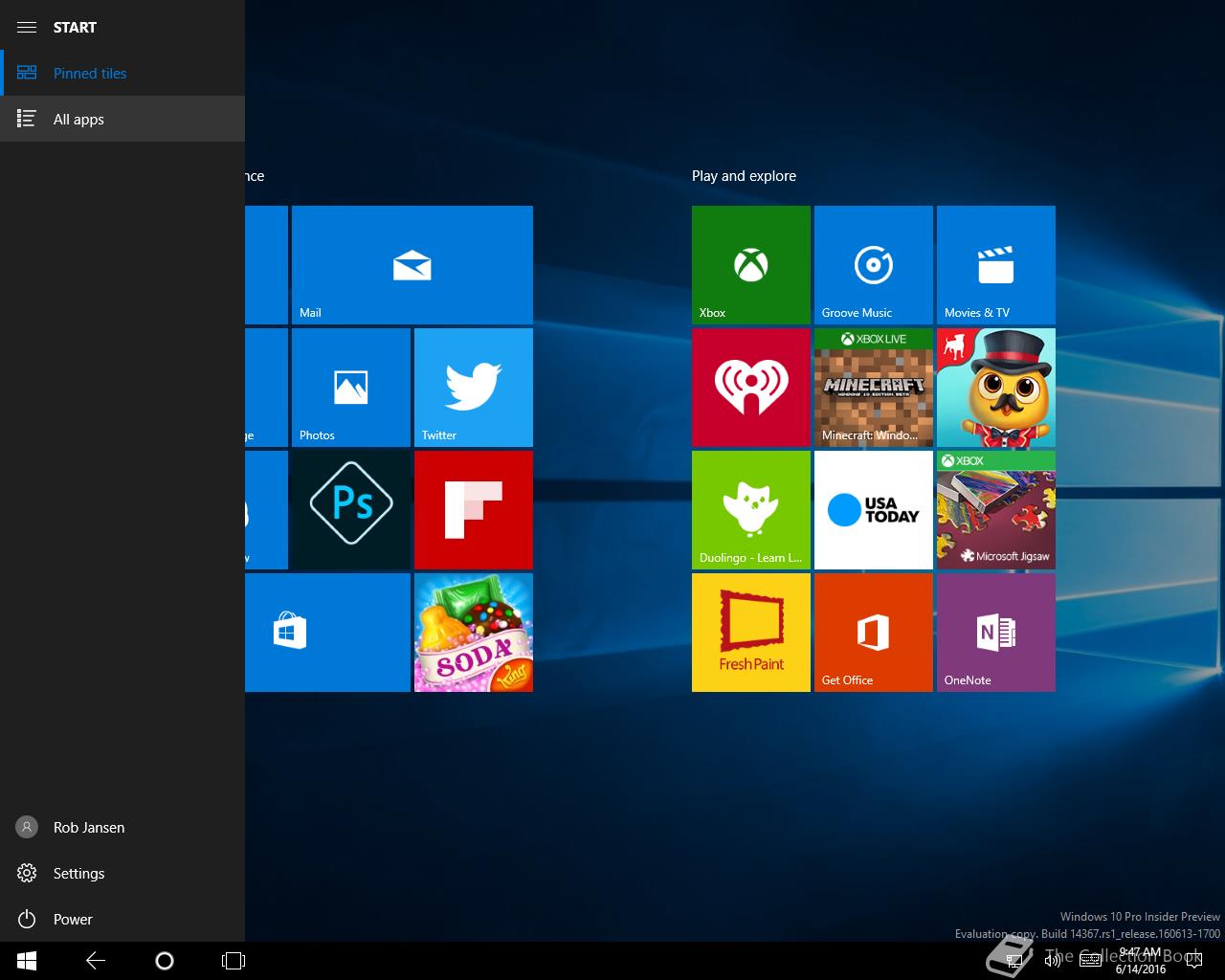Image resolution: width=1225 pixels, height=980 pixels.
Task: Open the hamburger menu next to START
Action: 27,27
